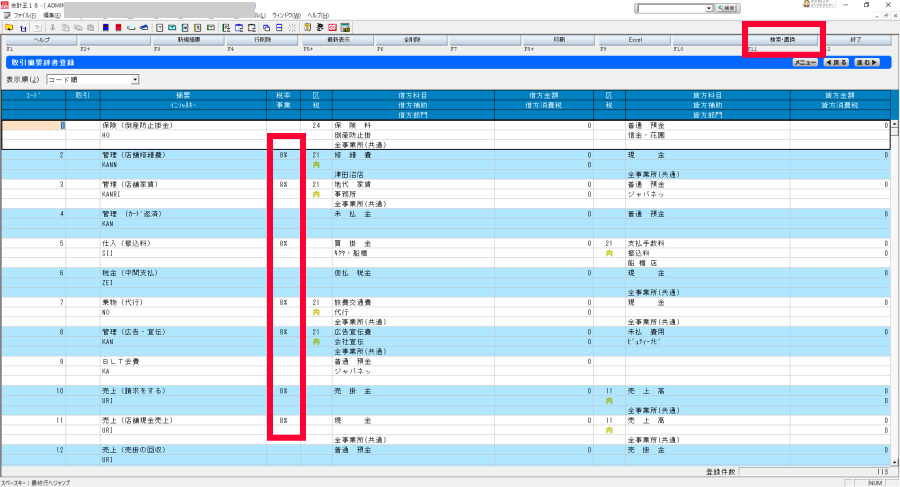Screen dimensions: 900x487
Task: Click the 新規摘要 button
Action: coord(187,40)
